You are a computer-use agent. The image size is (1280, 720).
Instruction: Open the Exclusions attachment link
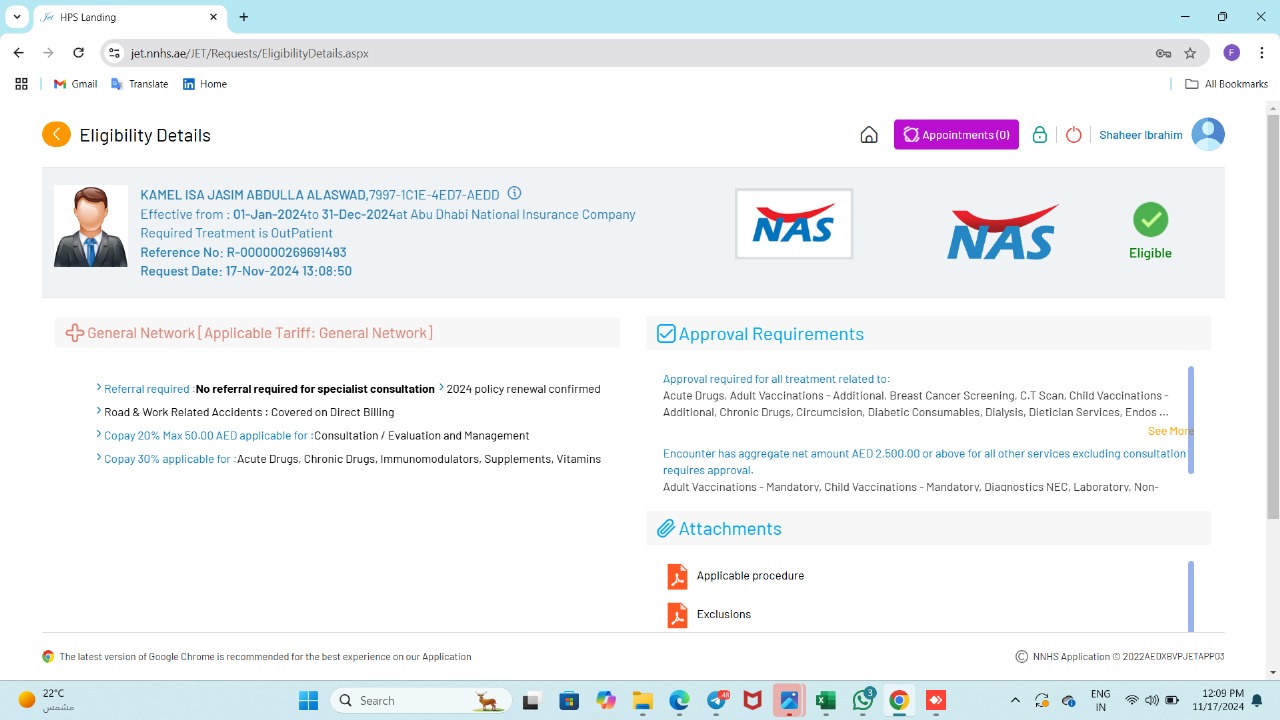724,614
